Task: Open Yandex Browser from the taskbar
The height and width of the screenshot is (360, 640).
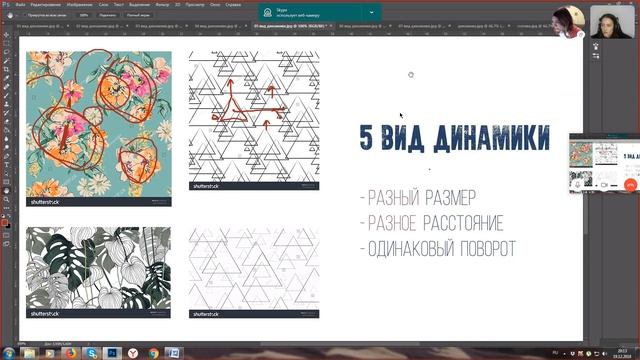Action: click(133, 353)
